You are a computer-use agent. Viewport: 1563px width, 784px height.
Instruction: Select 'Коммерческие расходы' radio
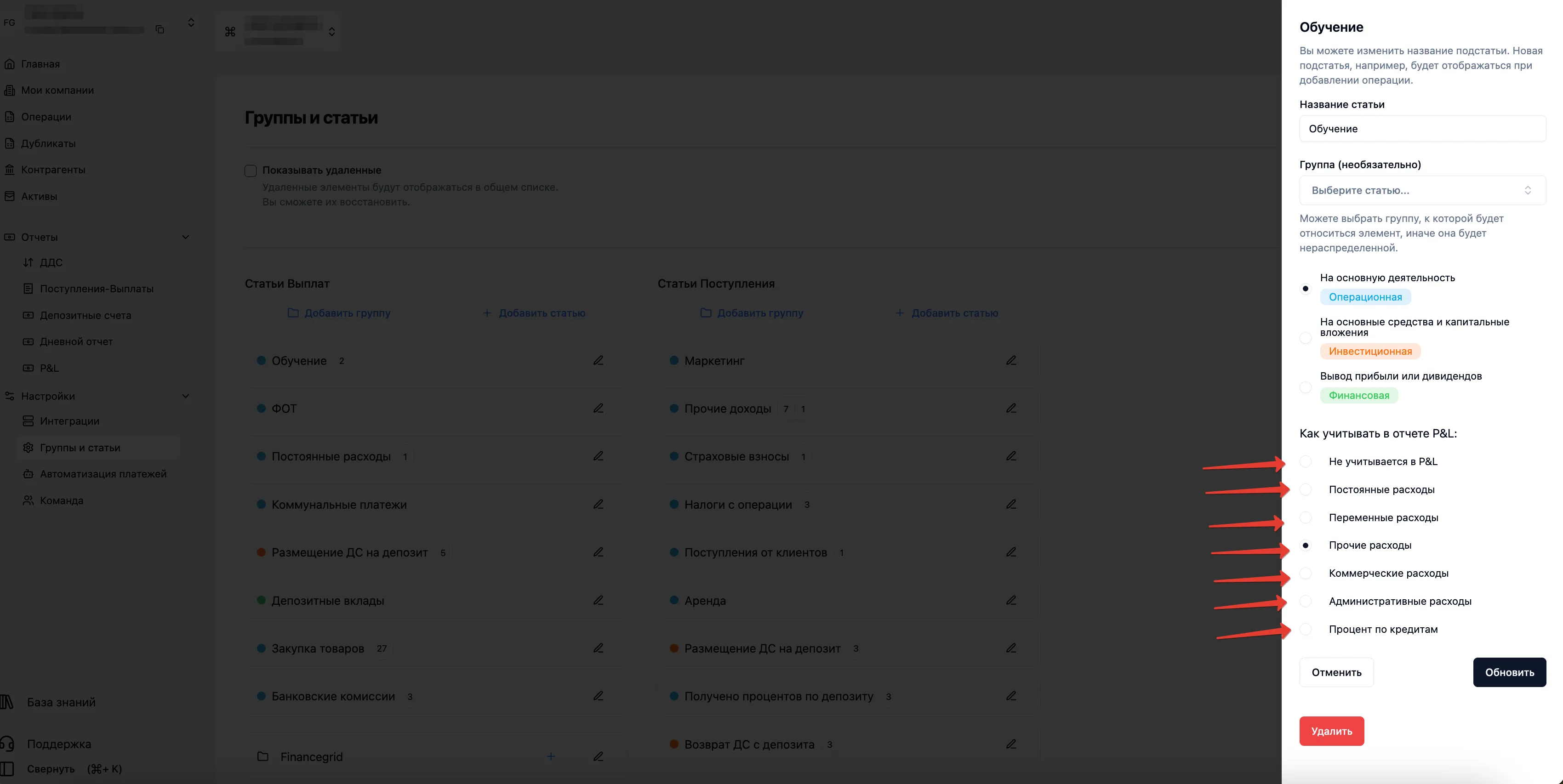1306,573
